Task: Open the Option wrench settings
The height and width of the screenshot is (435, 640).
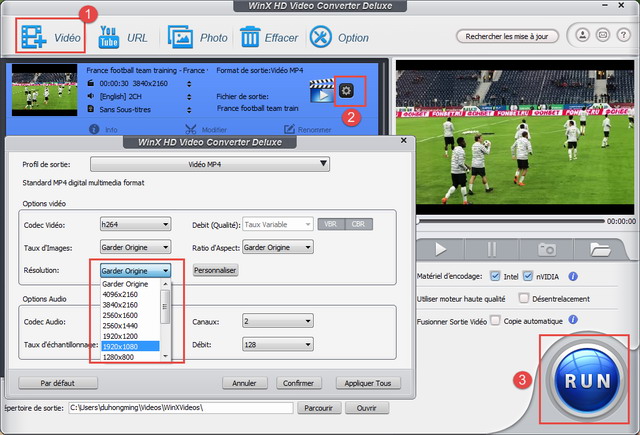Action: point(321,37)
